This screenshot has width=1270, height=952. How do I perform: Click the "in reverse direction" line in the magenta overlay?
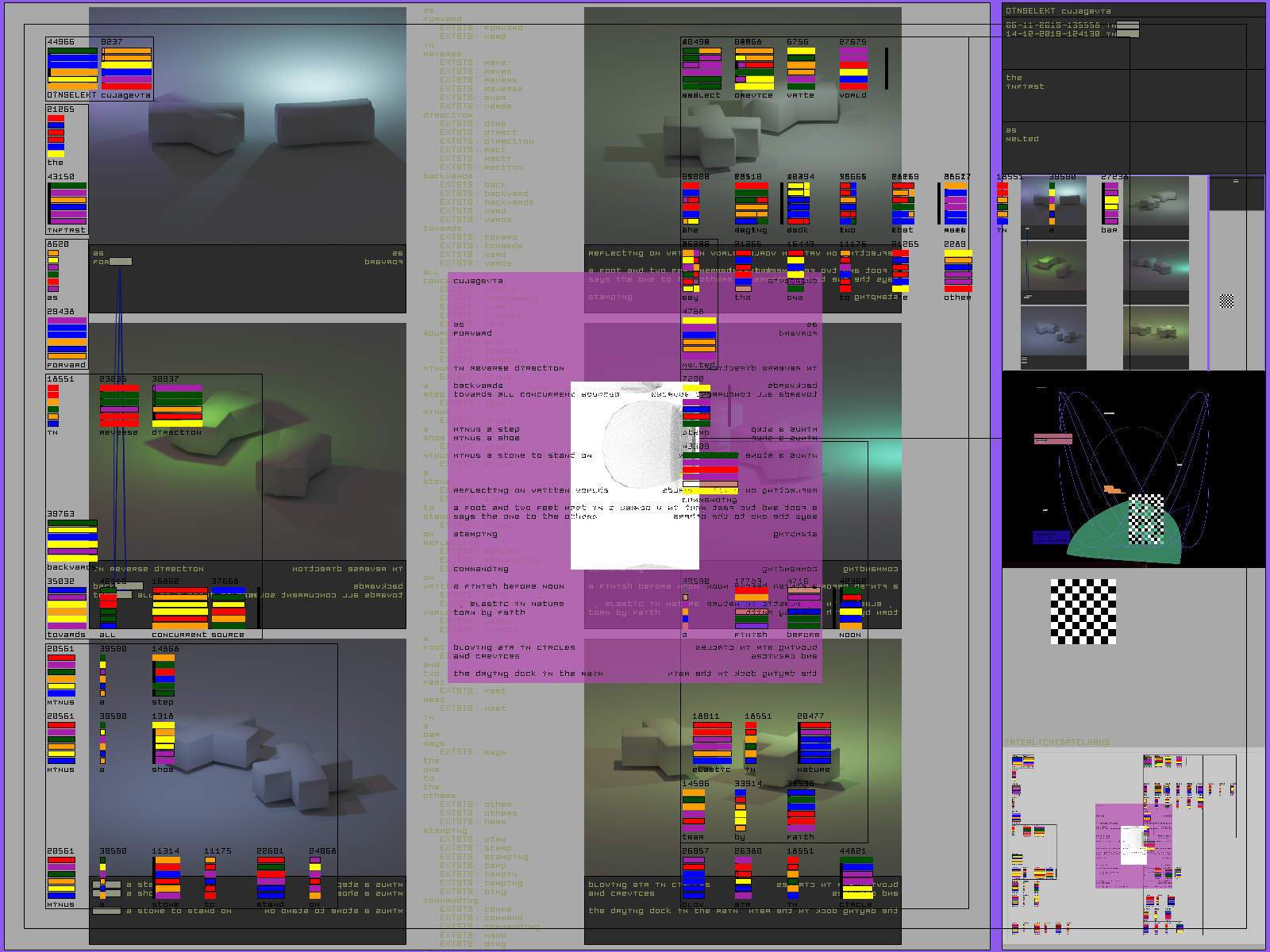pos(508,368)
